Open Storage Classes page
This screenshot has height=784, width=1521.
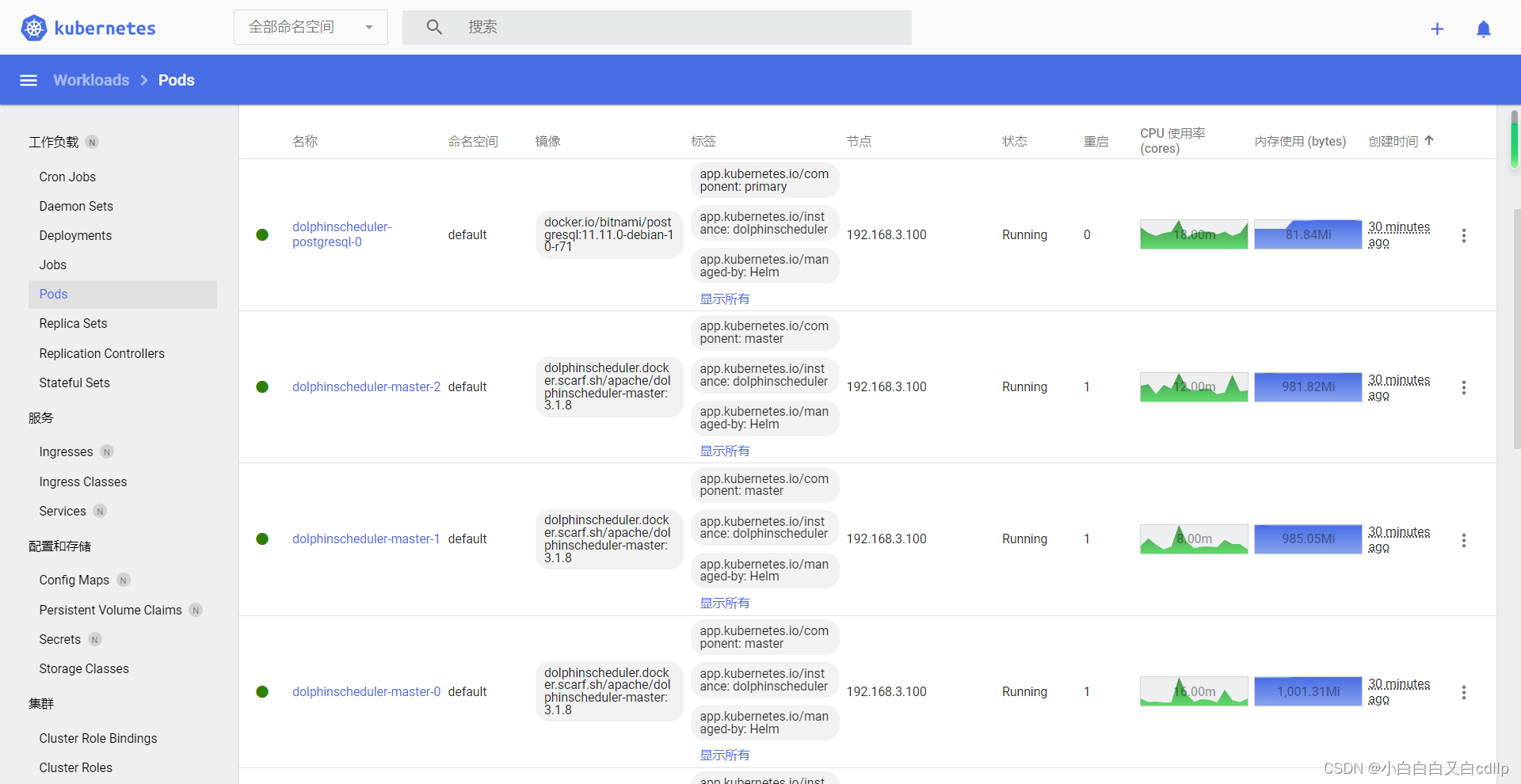click(84, 668)
